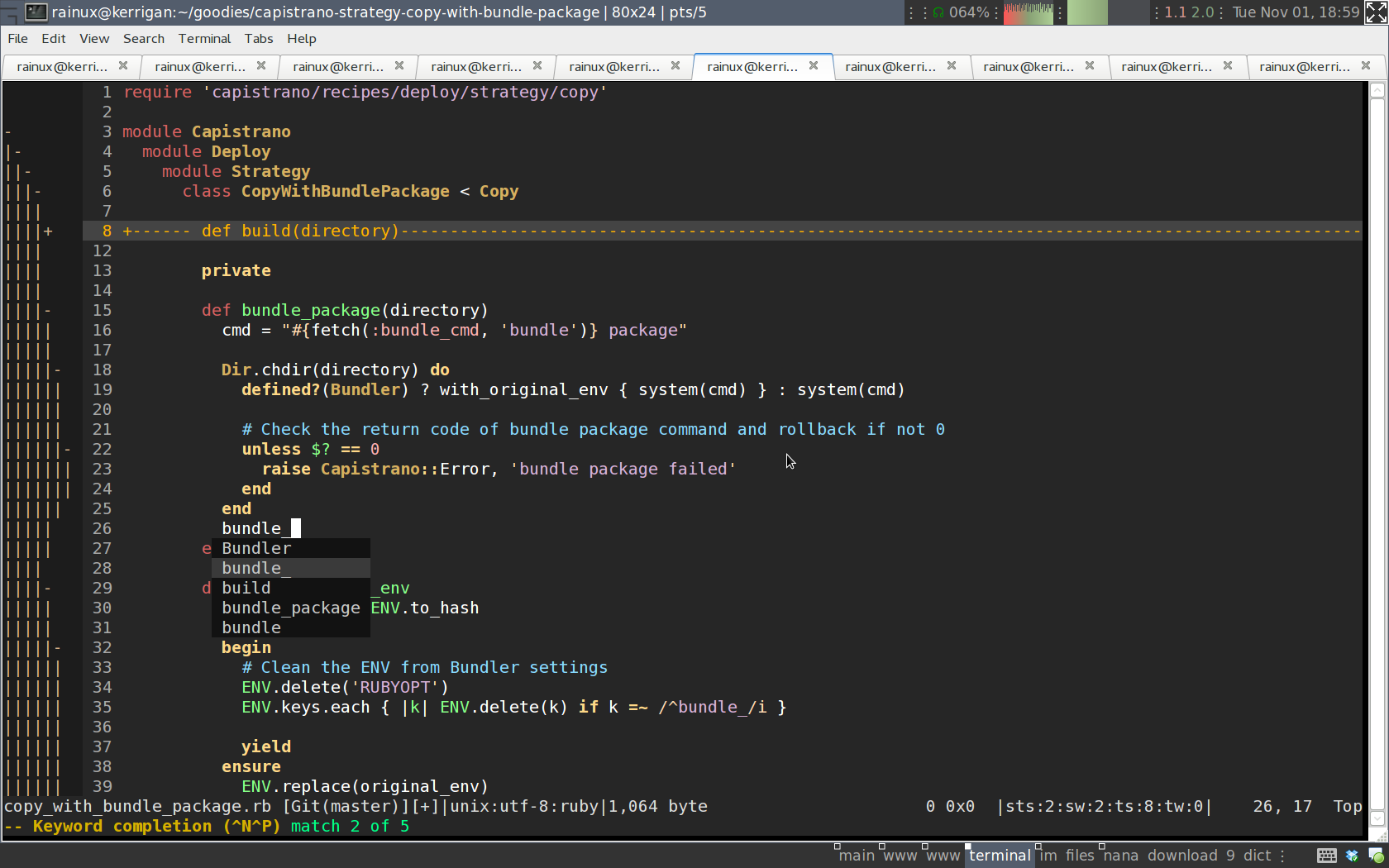The width and height of the screenshot is (1389, 868).
Task: Collapse the unless $? == 0 fold marker
Action: pyautogui.click(x=68, y=449)
